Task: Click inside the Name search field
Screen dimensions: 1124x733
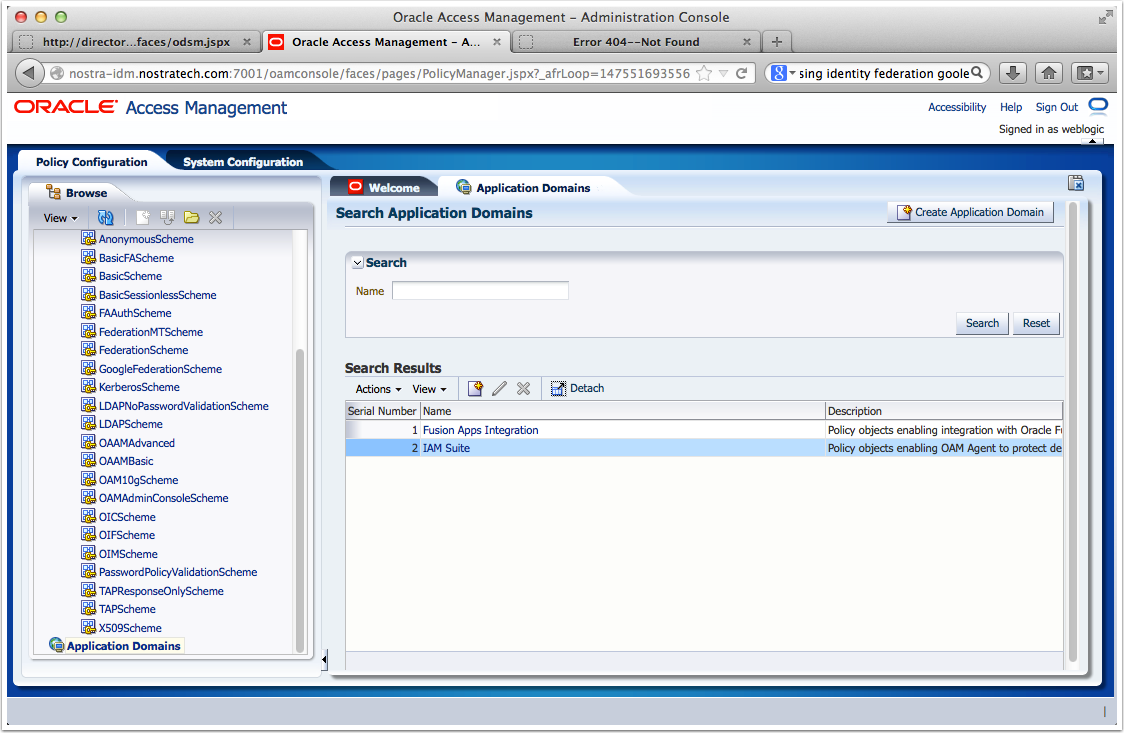Action: 480,290
